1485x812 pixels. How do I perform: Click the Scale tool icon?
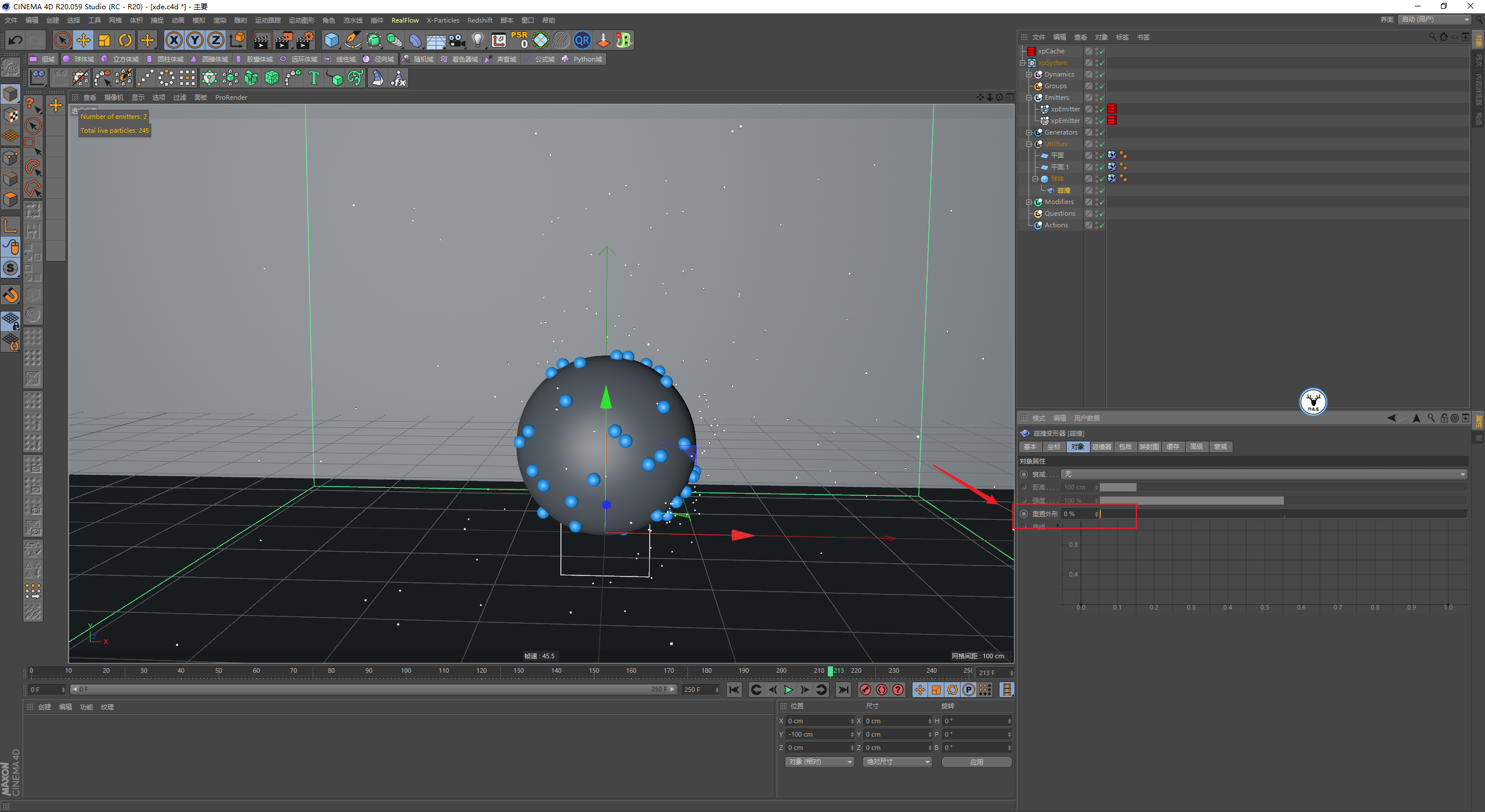click(104, 40)
